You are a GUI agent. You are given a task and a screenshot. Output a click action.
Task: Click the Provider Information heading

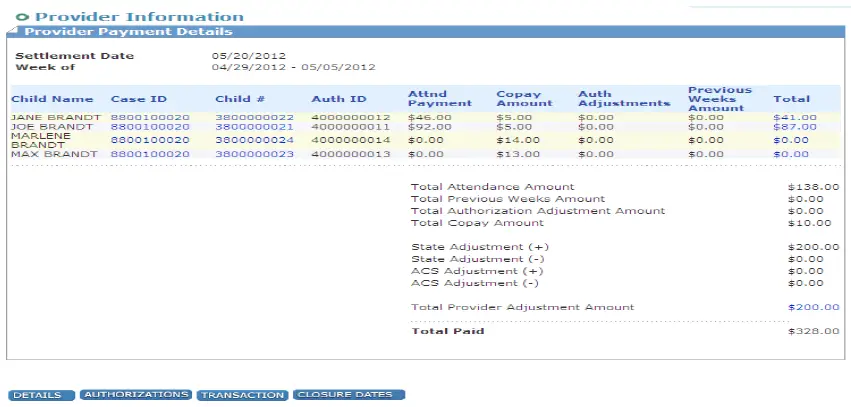pos(139,17)
